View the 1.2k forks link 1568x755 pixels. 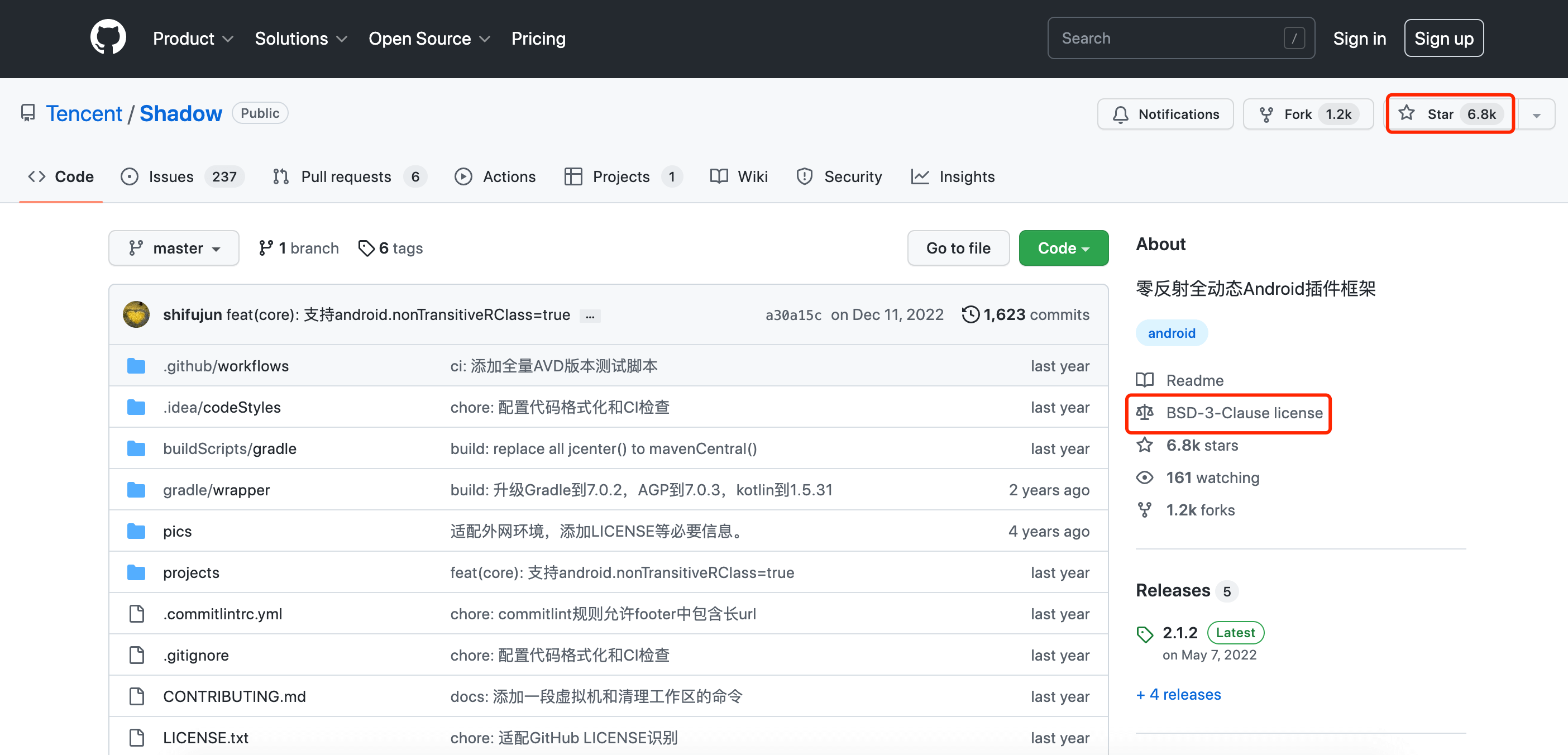click(1185, 510)
